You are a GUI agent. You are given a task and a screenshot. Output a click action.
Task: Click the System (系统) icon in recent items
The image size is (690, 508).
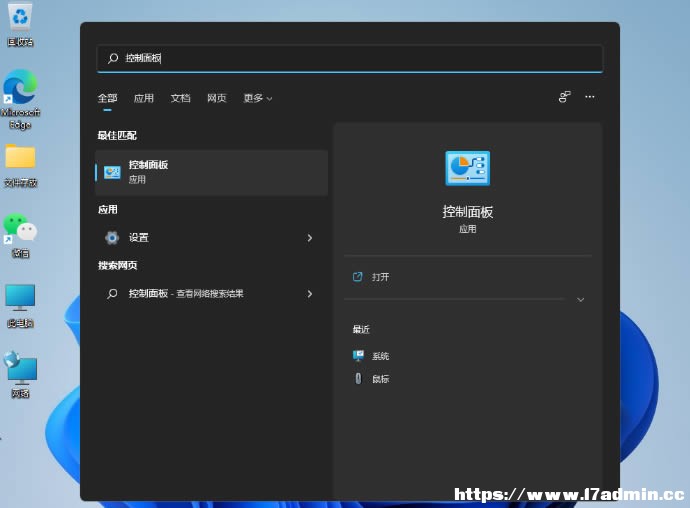tap(358, 355)
